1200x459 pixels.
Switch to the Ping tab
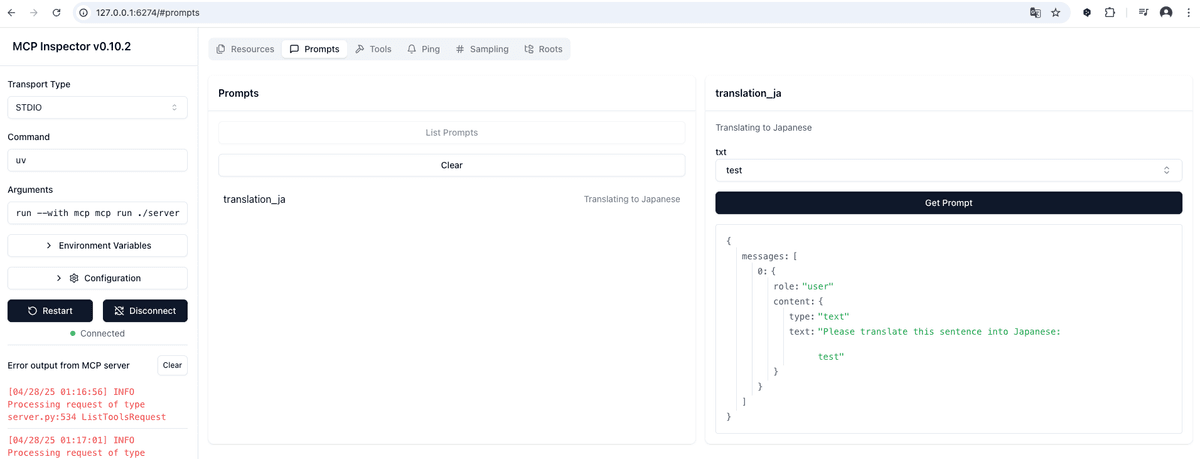424,49
